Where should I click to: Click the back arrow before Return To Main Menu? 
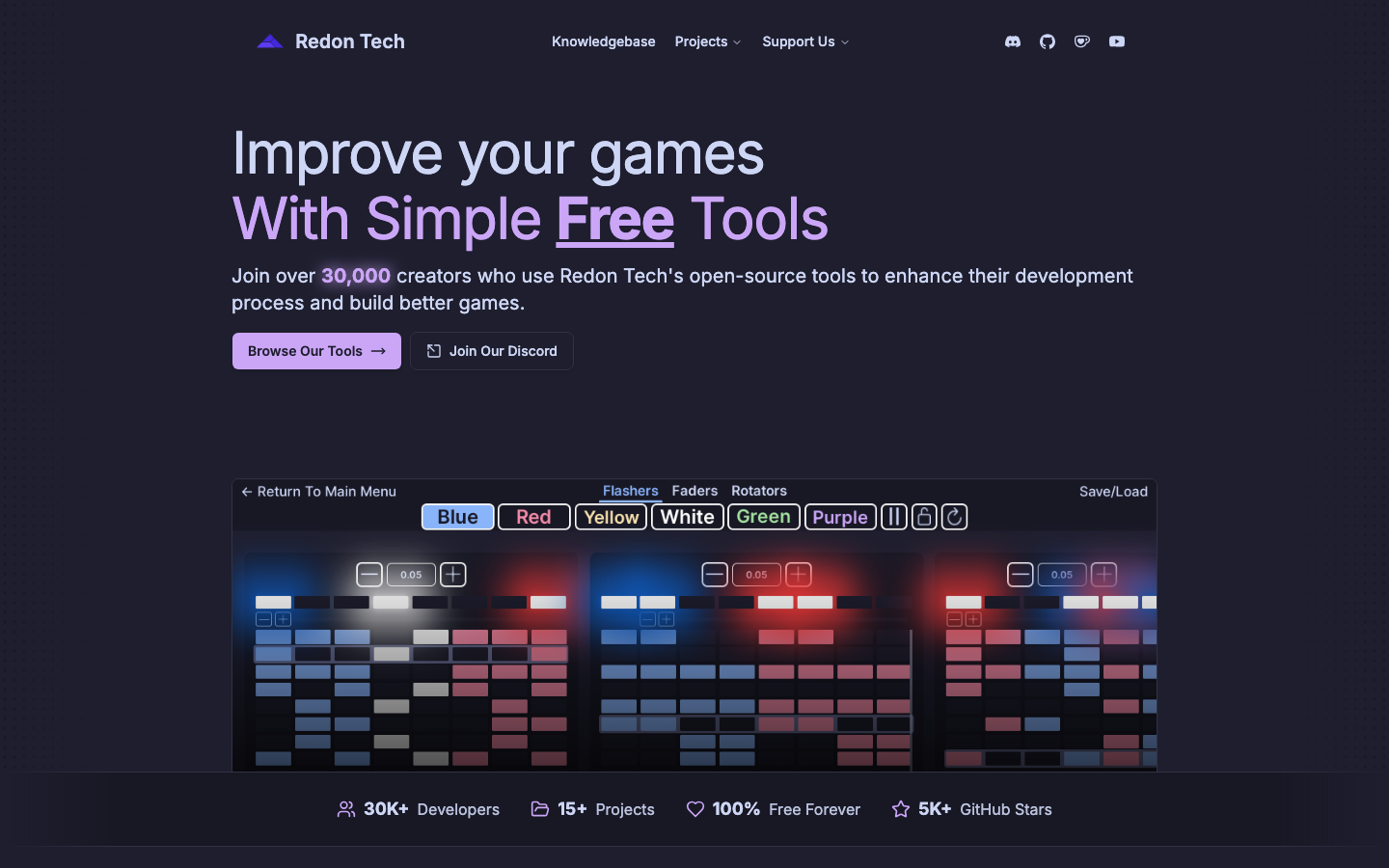(x=247, y=492)
